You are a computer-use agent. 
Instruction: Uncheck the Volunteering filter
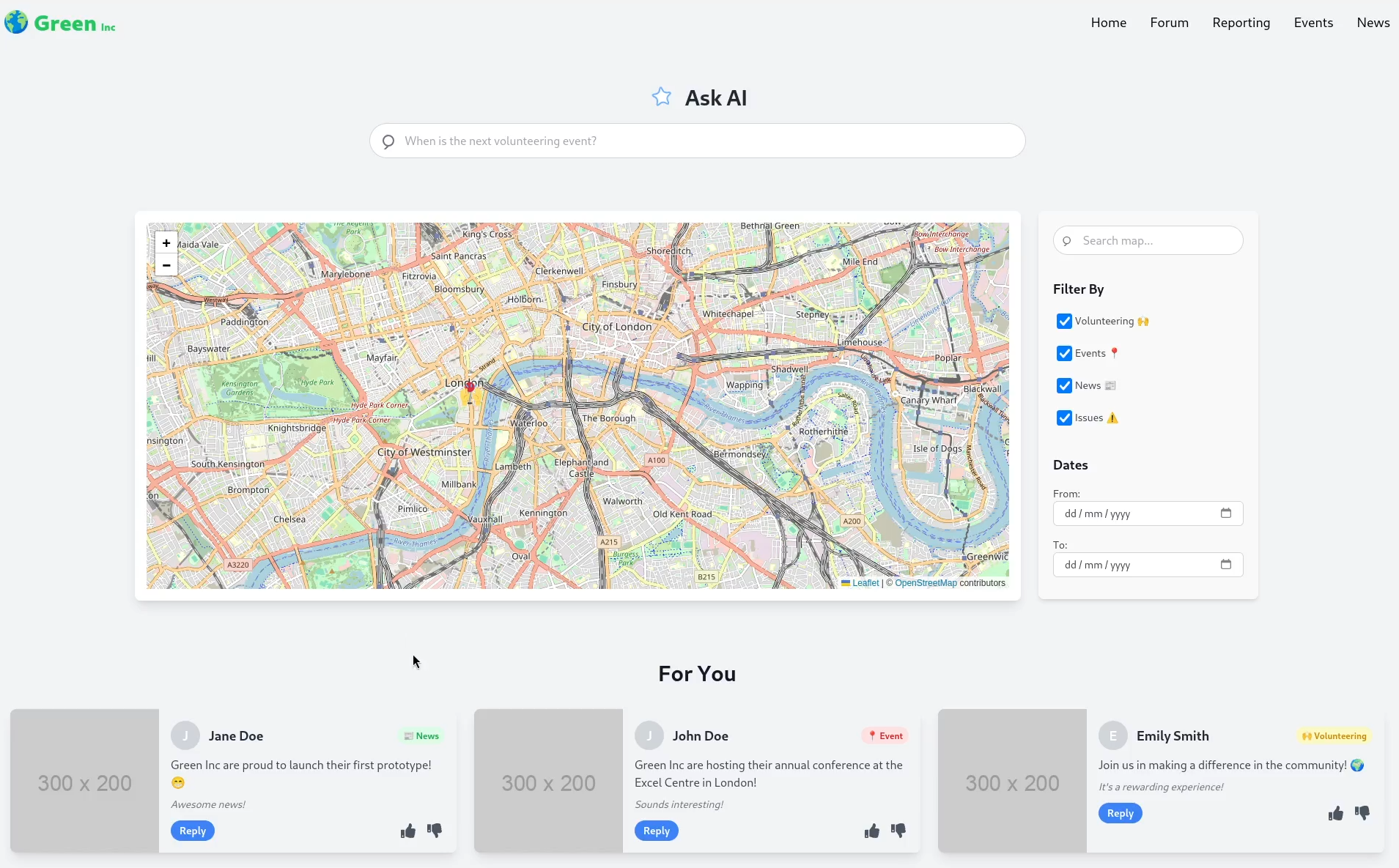point(1064,322)
